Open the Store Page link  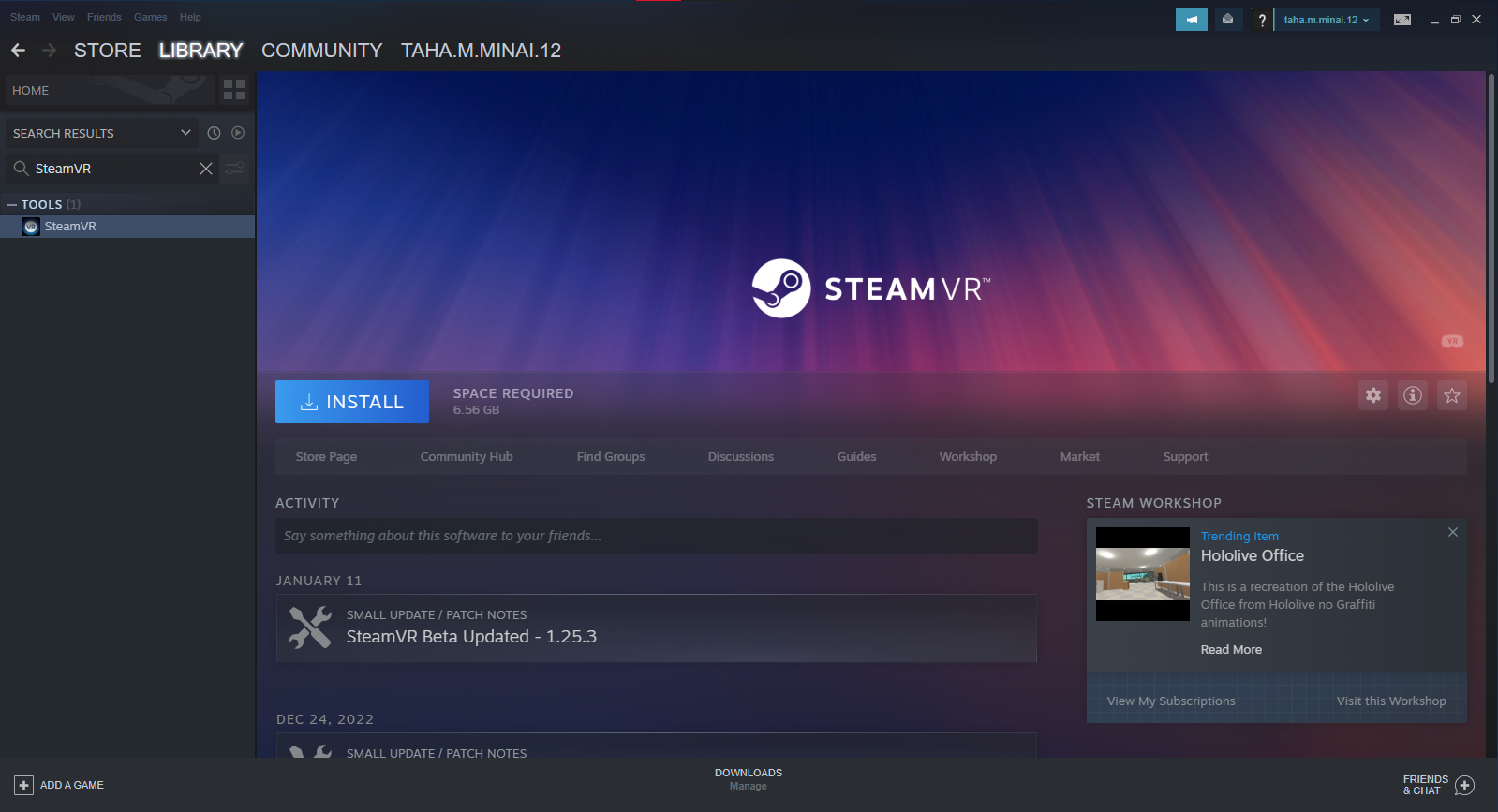pos(326,457)
